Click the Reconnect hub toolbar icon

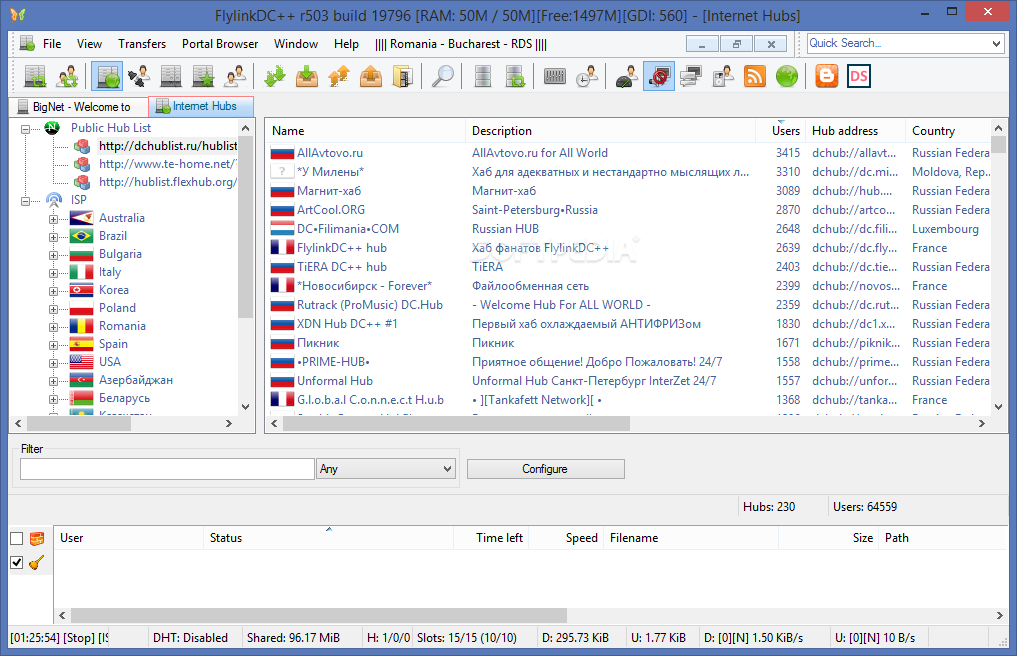(x=35, y=77)
